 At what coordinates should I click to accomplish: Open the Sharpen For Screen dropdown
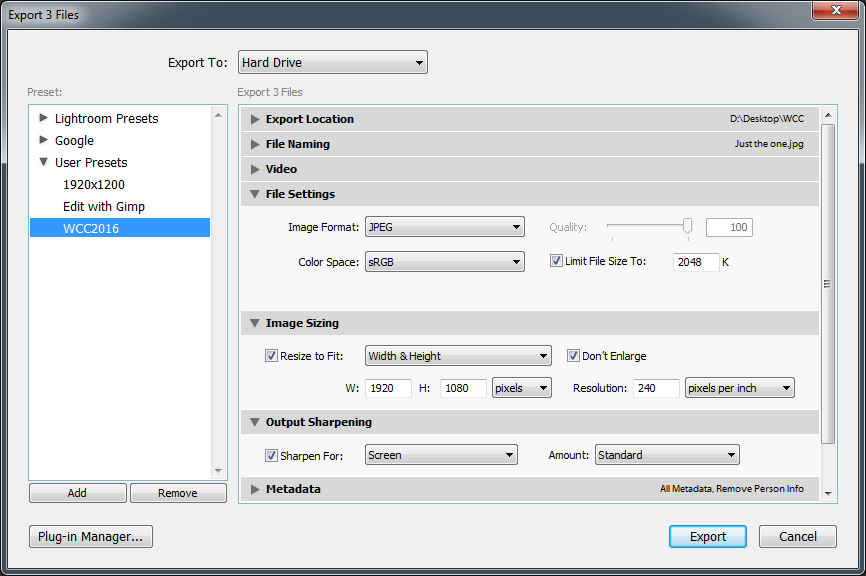pos(440,454)
